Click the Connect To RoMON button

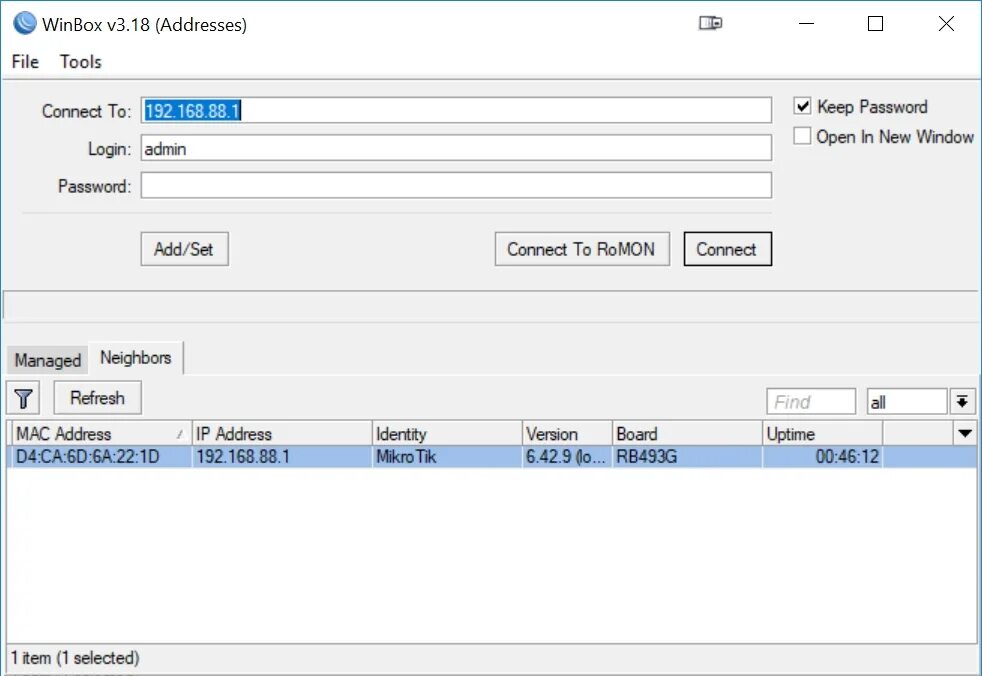click(x=582, y=249)
